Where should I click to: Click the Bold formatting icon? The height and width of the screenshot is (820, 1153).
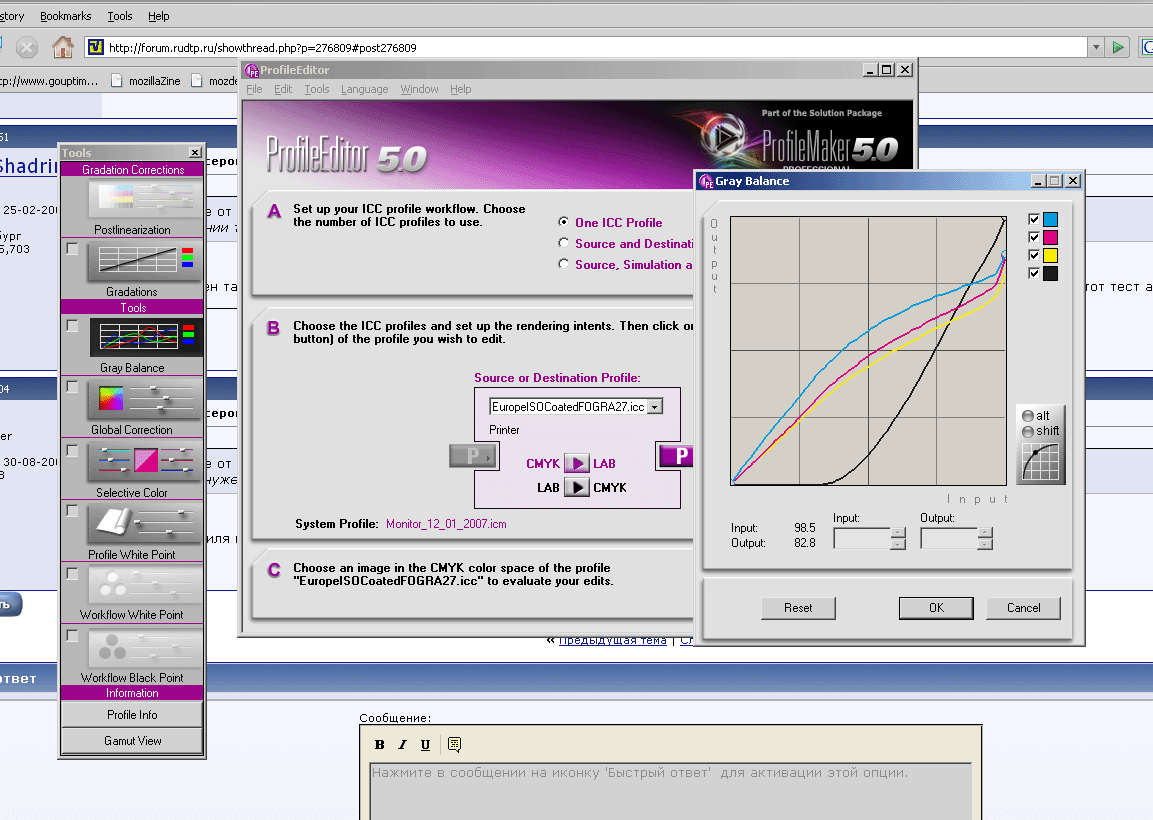379,744
